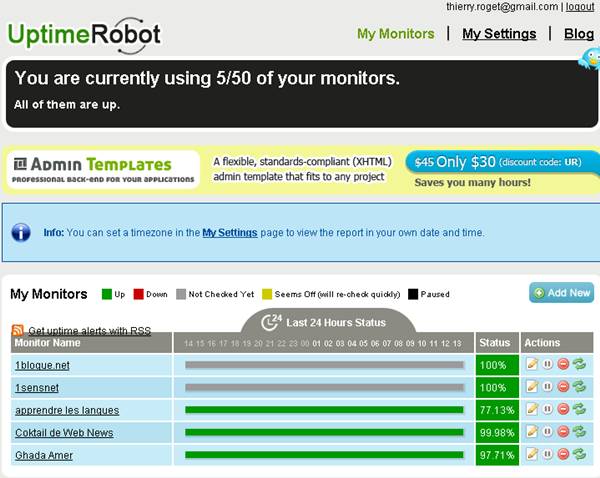The width and height of the screenshot is (600, 478).
Task: Click the gray Not Checked Yet swatch
Action: (x=181, y=294)
